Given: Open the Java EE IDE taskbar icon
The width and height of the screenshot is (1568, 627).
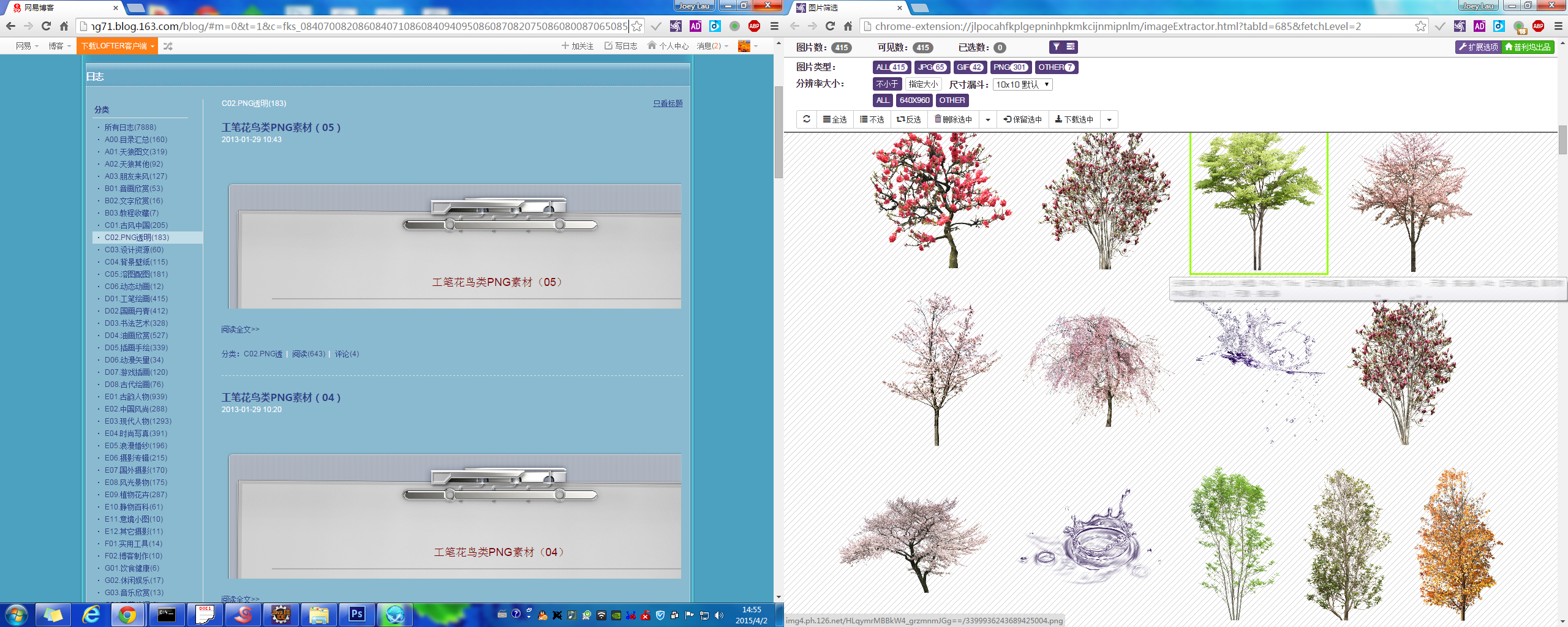Looking at the screenshot, I should pyautogui.click(x=281, y=614).
